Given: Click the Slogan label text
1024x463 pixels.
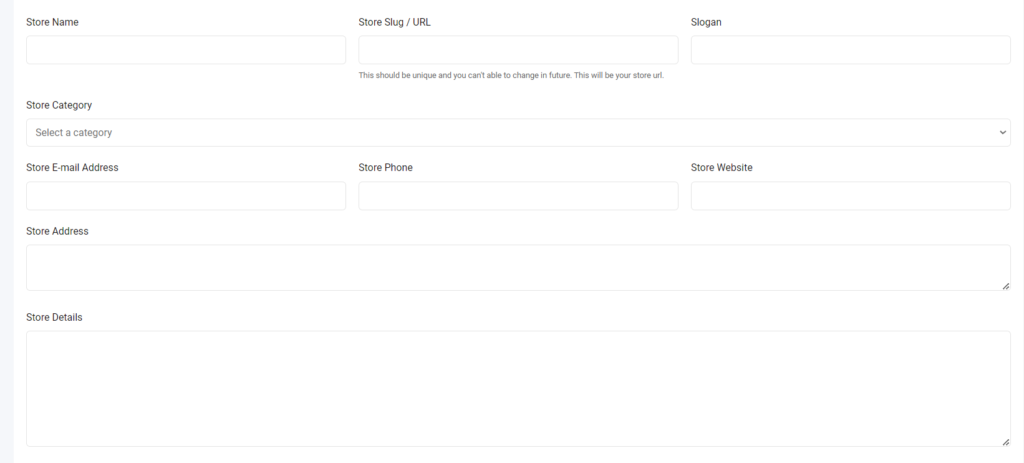Looking at the screenshot, I should (706, 22).
